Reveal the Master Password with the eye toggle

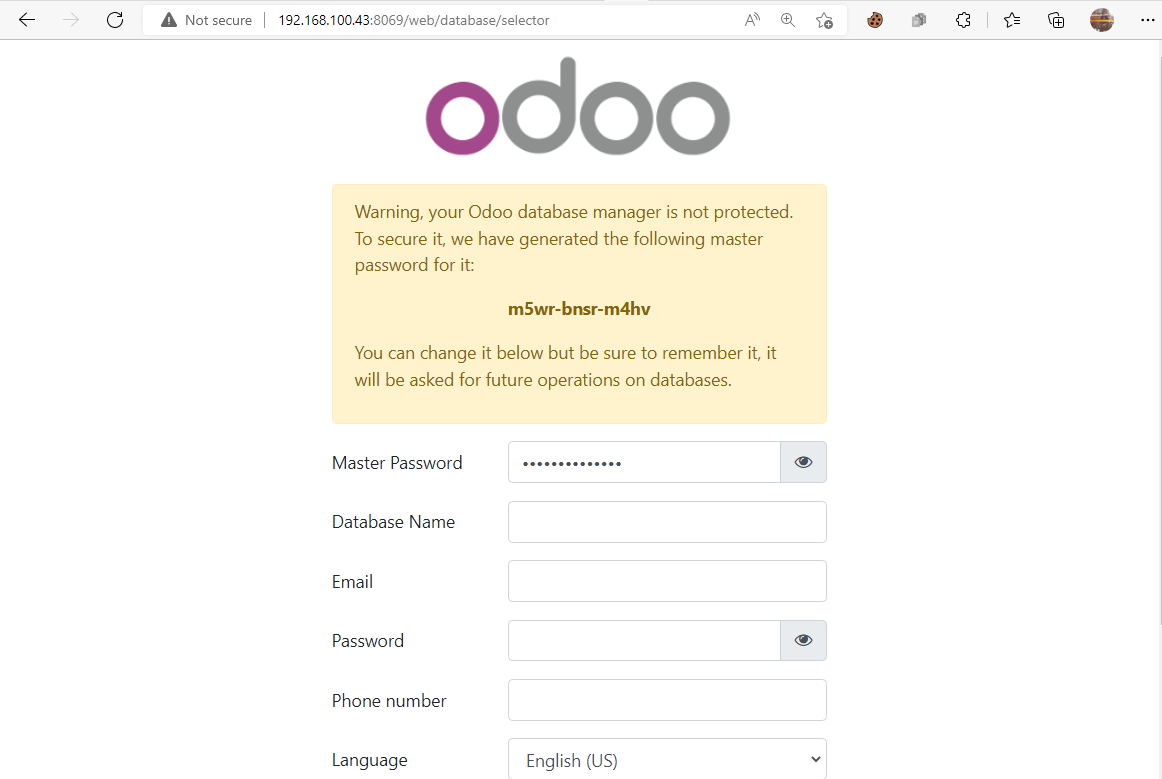pos(803,462)
